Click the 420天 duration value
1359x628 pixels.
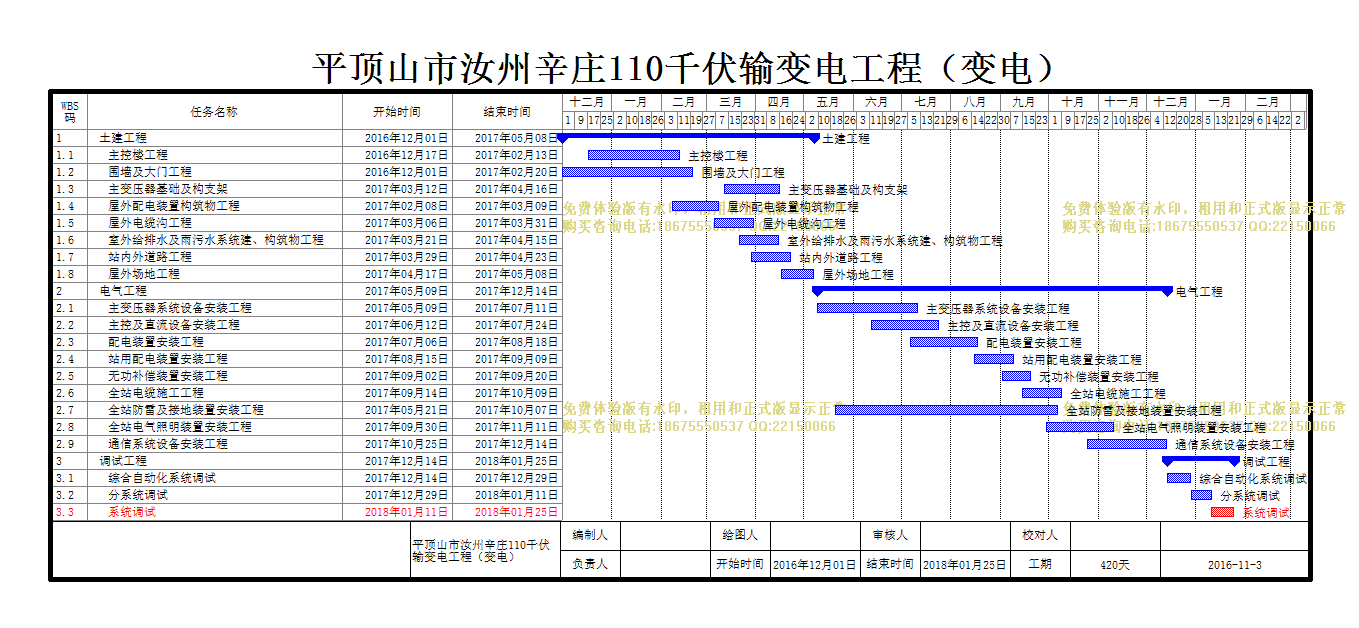coord(1115,565)
